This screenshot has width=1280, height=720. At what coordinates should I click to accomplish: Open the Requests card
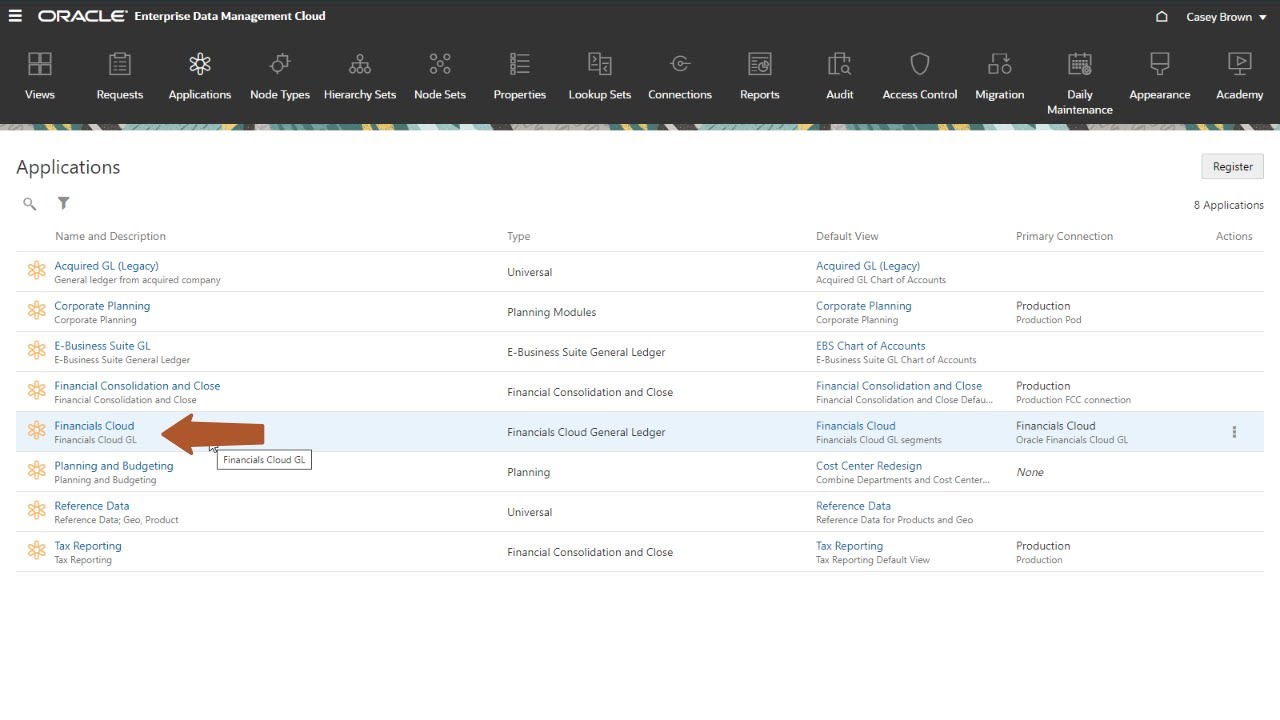120,77
